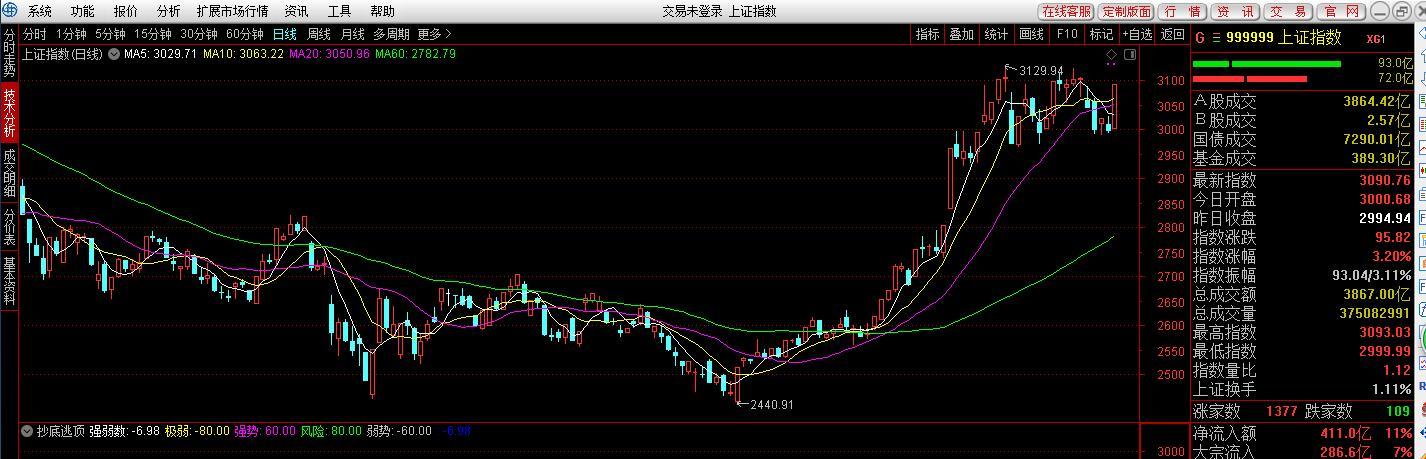Open the 分价表 side tab
The image size is (1426, 459).
[9, 226]
